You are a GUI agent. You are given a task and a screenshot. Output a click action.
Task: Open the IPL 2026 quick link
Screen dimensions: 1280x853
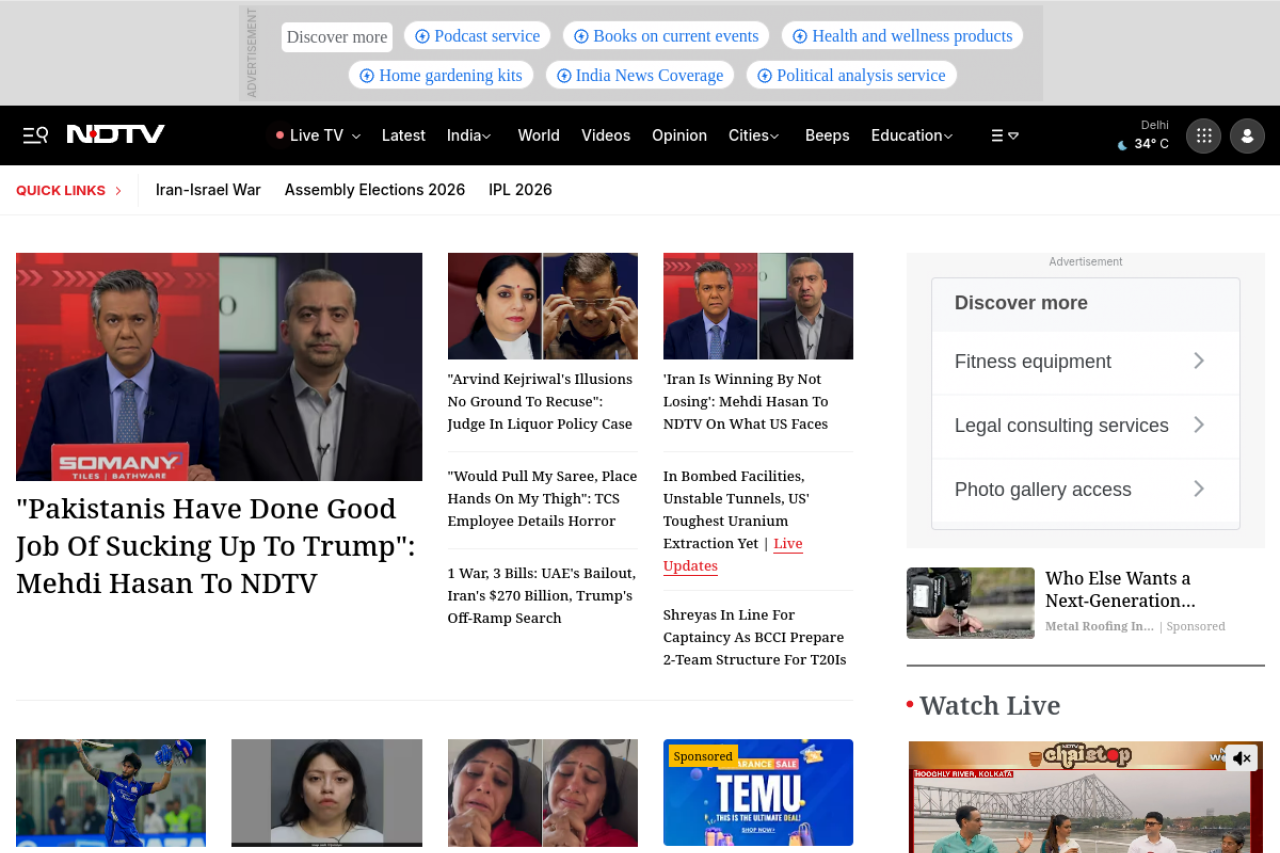coord(520,190)
